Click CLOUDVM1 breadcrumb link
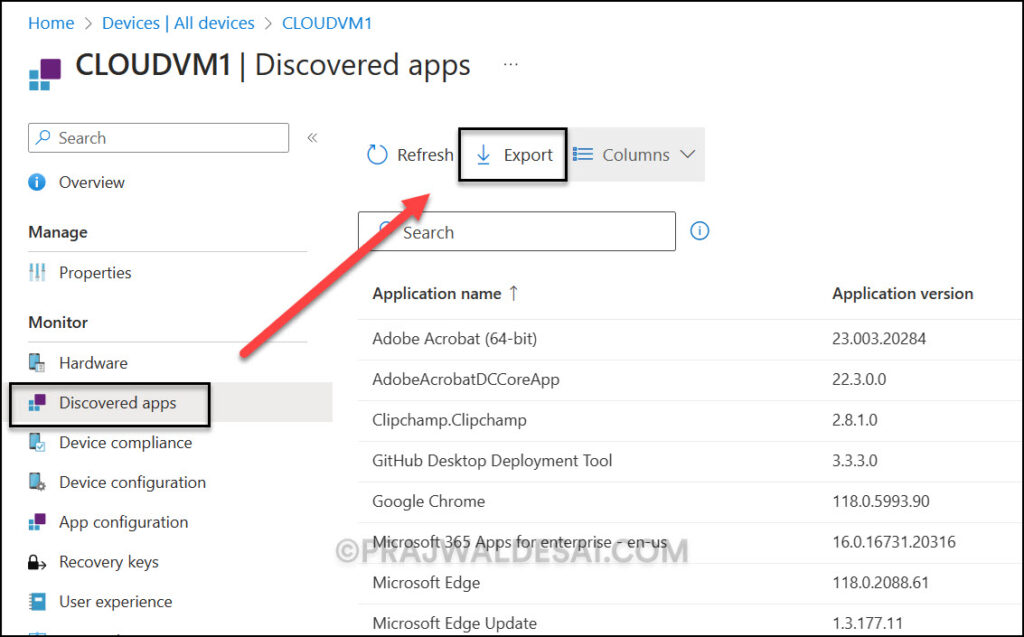The width and height of the screenshot is (1024, 637). click(x=327, y=23)
